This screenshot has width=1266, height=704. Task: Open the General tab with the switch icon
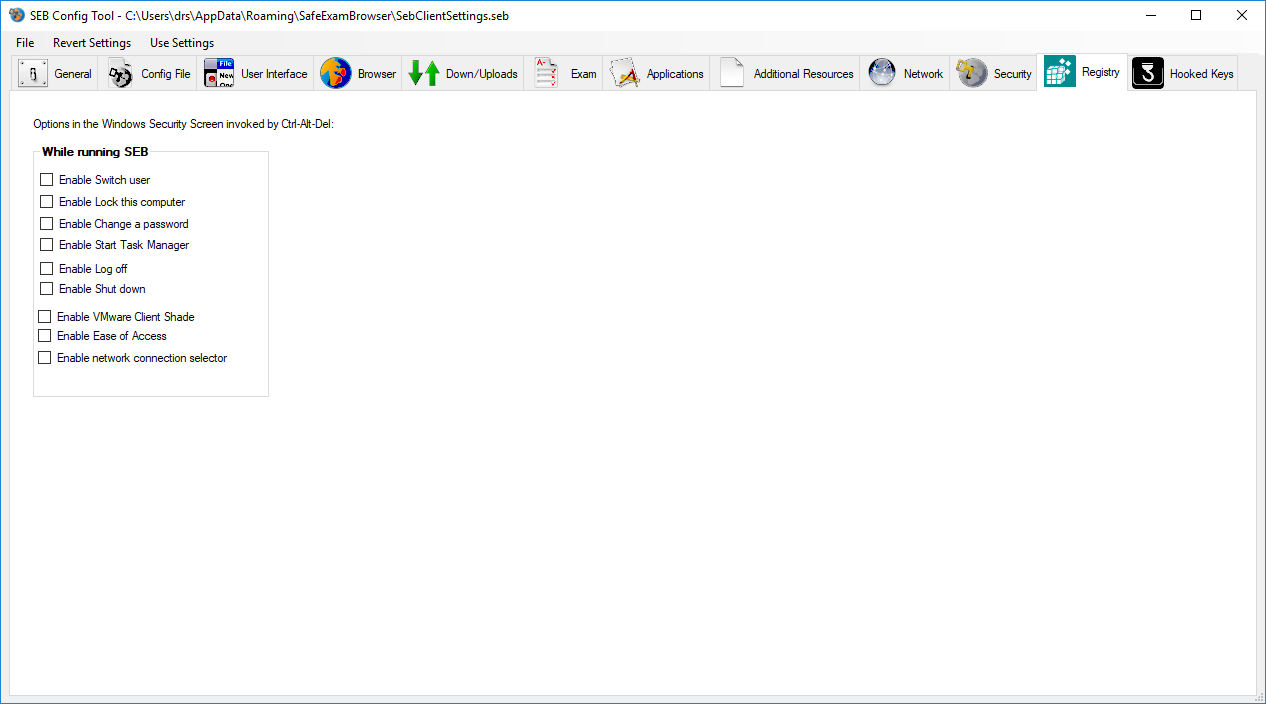pyautogui.click(x=33, y=74)
